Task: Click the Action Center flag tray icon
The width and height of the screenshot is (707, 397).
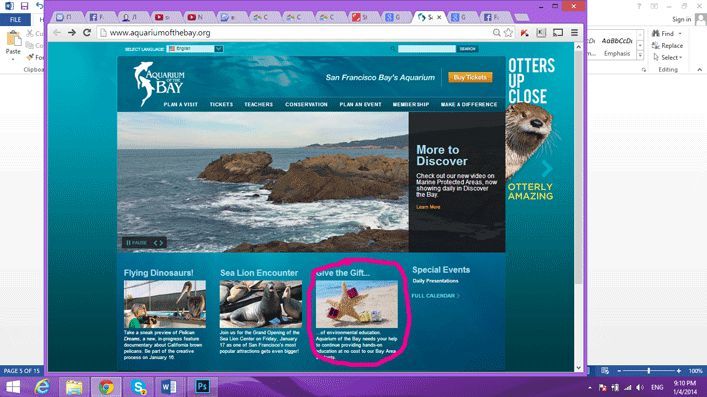Action: pyautogui.click(x=602, y=388)
